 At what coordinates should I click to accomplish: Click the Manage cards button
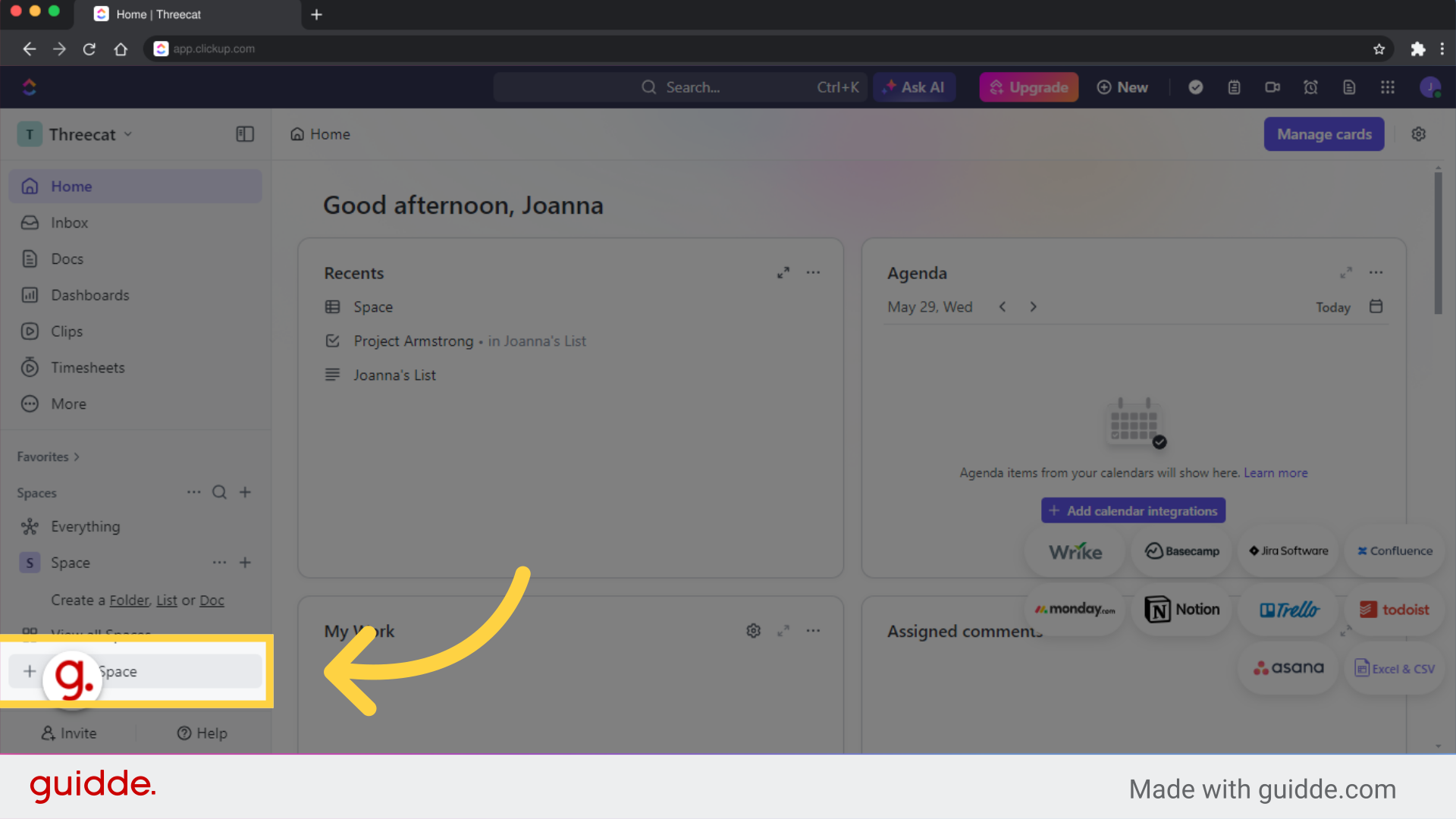pos(1324,133)
